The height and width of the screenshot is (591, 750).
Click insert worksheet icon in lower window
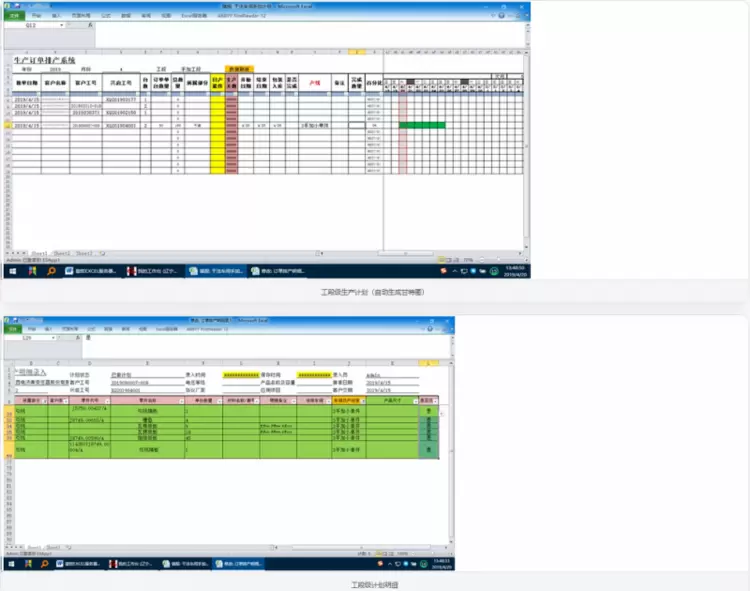tap(68, 547)
